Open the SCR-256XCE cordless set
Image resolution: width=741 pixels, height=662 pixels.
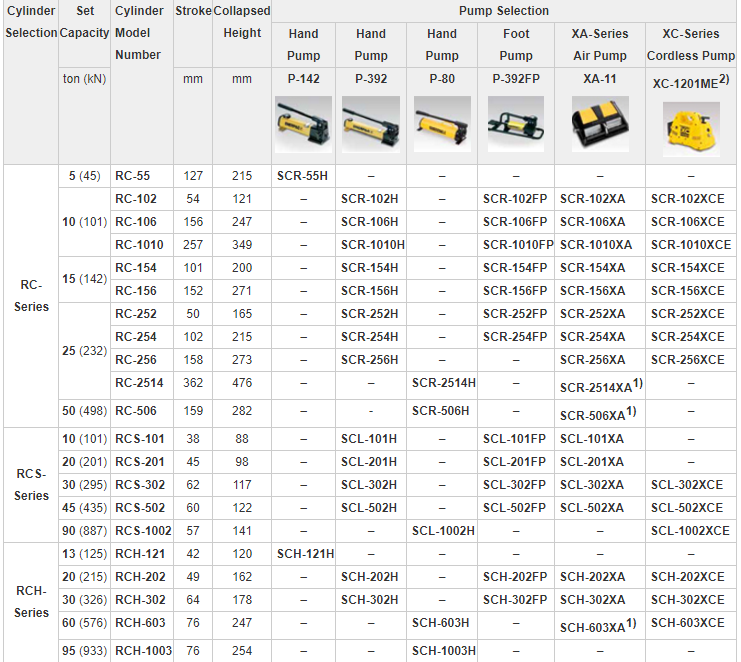pos(688,360)
